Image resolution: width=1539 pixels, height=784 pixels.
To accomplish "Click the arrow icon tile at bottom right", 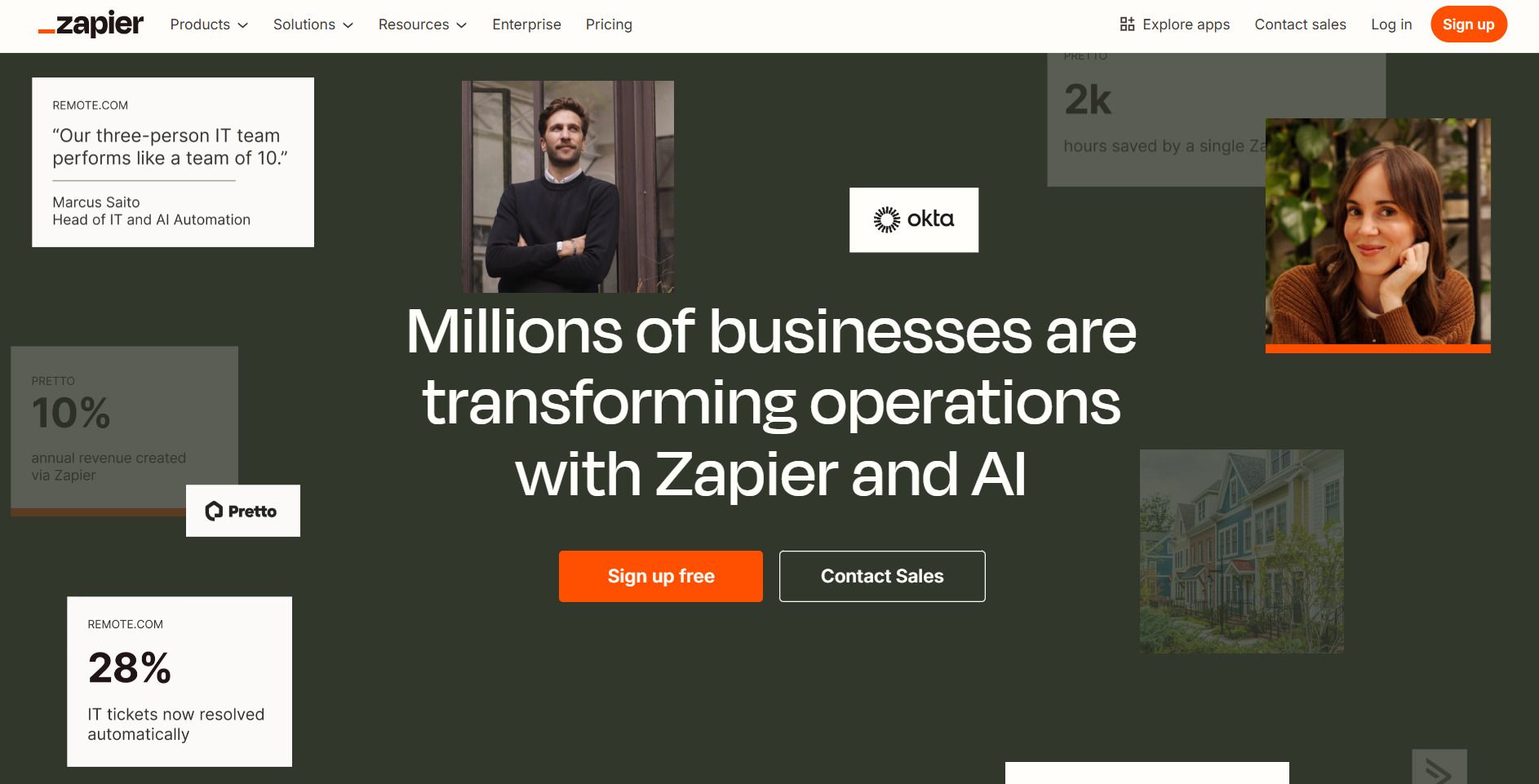I will click(x=1439, y=767).
